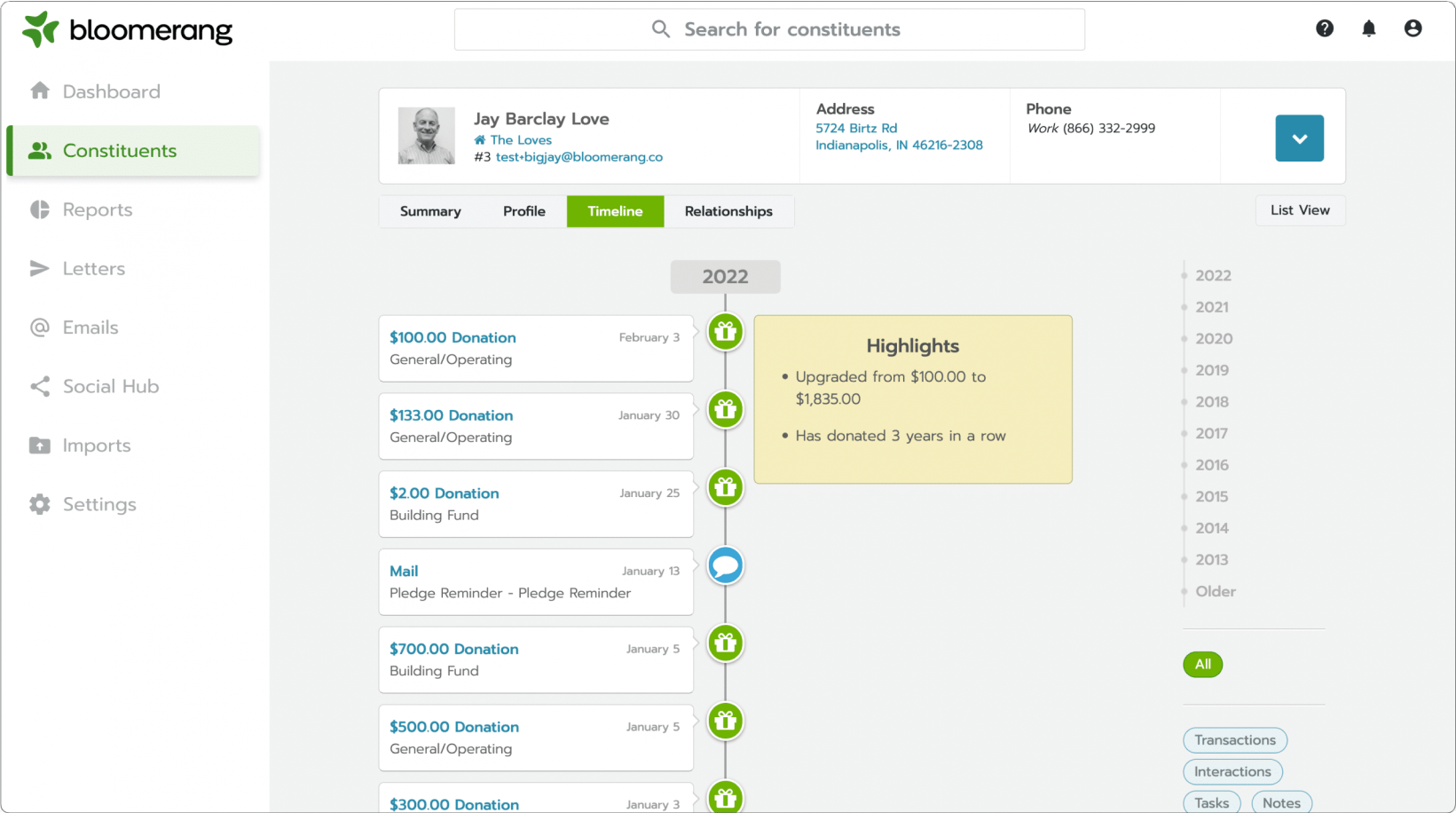Open the notifications bell

pyautogui.click(x=1369, y=28)
